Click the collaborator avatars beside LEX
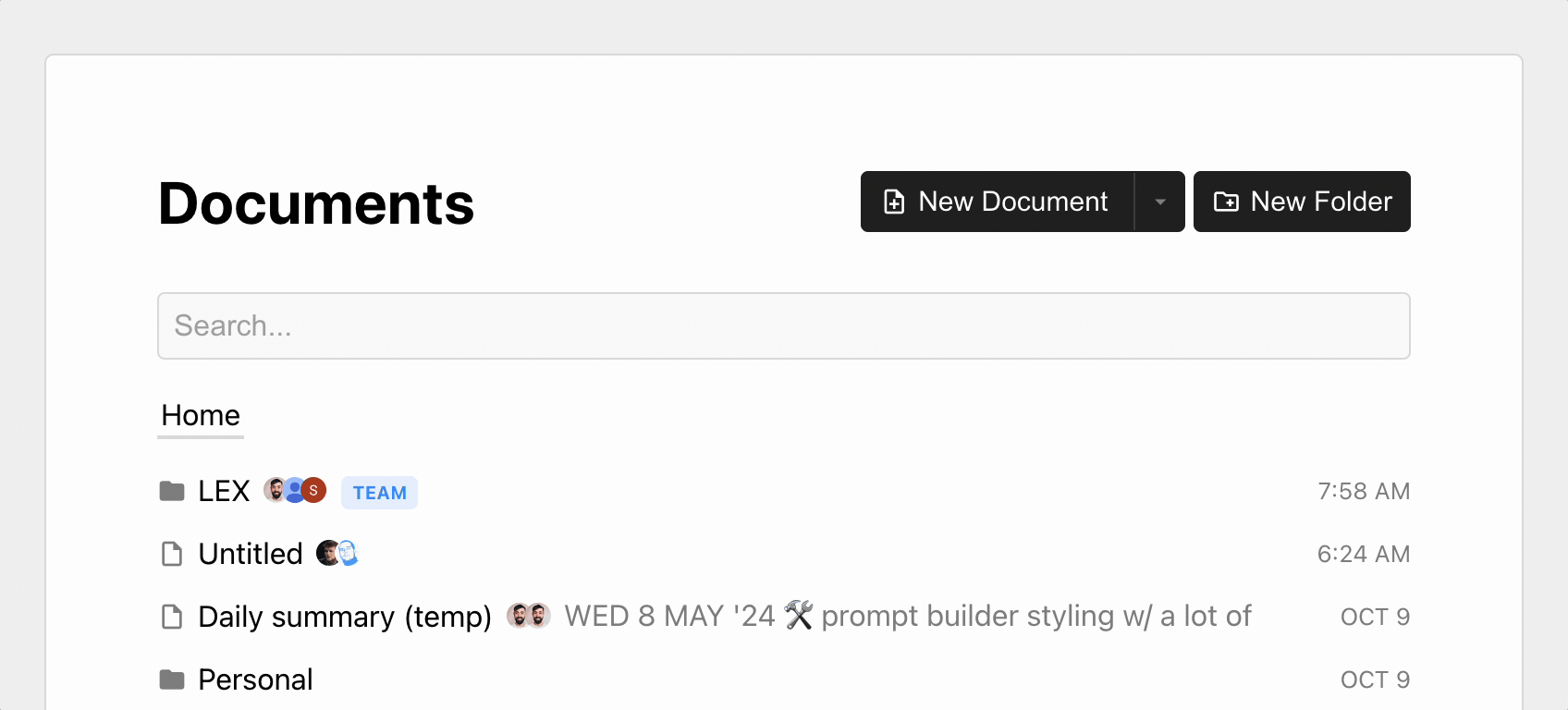The width and height of the screenshot is (1568, 710). [x=295, y=490]
